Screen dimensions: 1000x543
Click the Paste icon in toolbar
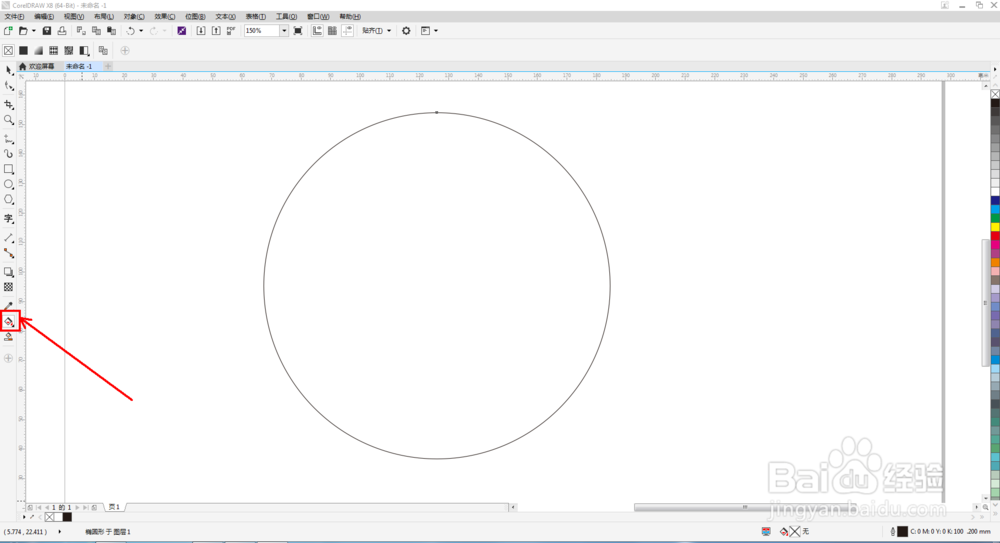pyautogui.click(x=112, y=31)
